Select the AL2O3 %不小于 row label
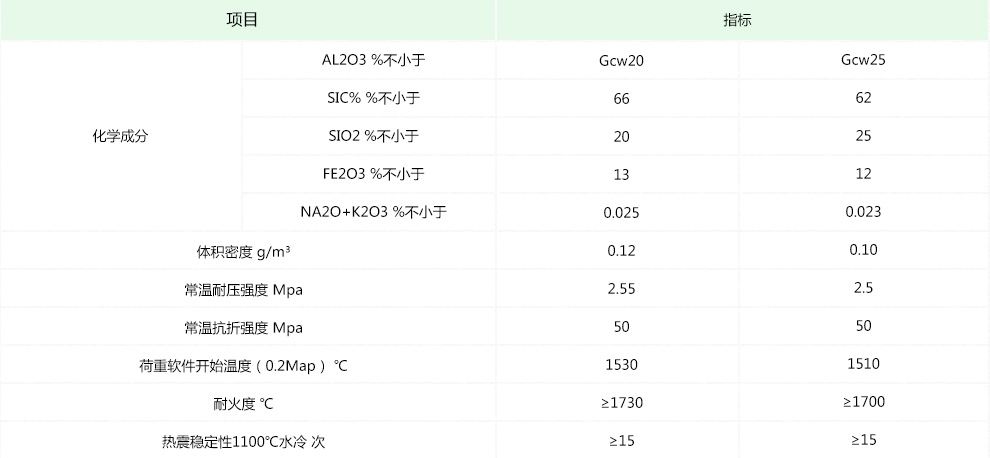The width and height of the screenshot is (990, 458). point(369,59)
